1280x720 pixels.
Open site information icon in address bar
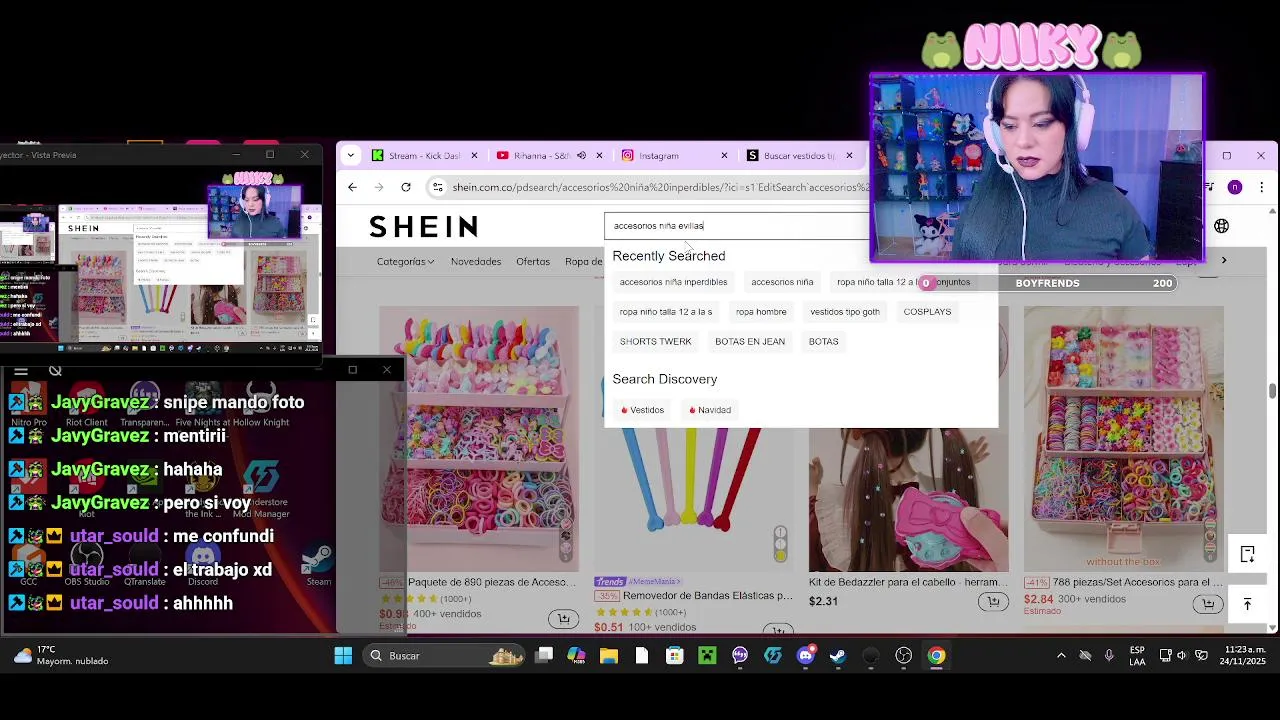pos(437,187)
